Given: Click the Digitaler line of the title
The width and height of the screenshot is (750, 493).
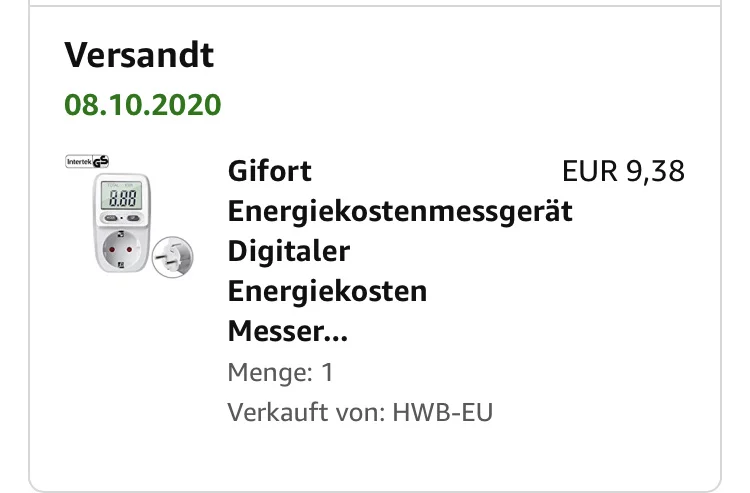Looking at the screenshot, I should pyautogui.click(x=289, y=251).
